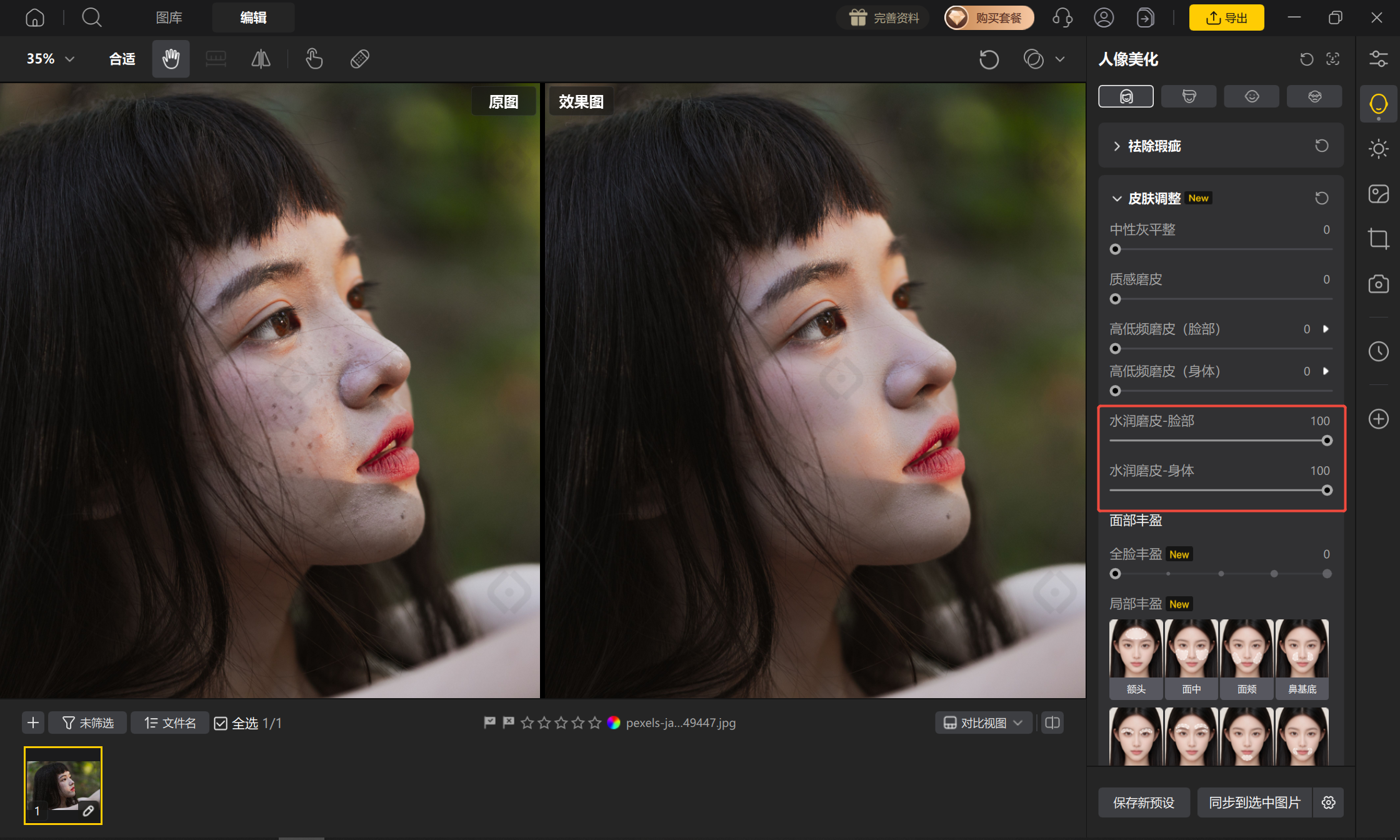Image resolution: width=1400 pixels, height=840 pixels.
Task: Open the customer support headset icon
Action: (x=1062, y=17)
